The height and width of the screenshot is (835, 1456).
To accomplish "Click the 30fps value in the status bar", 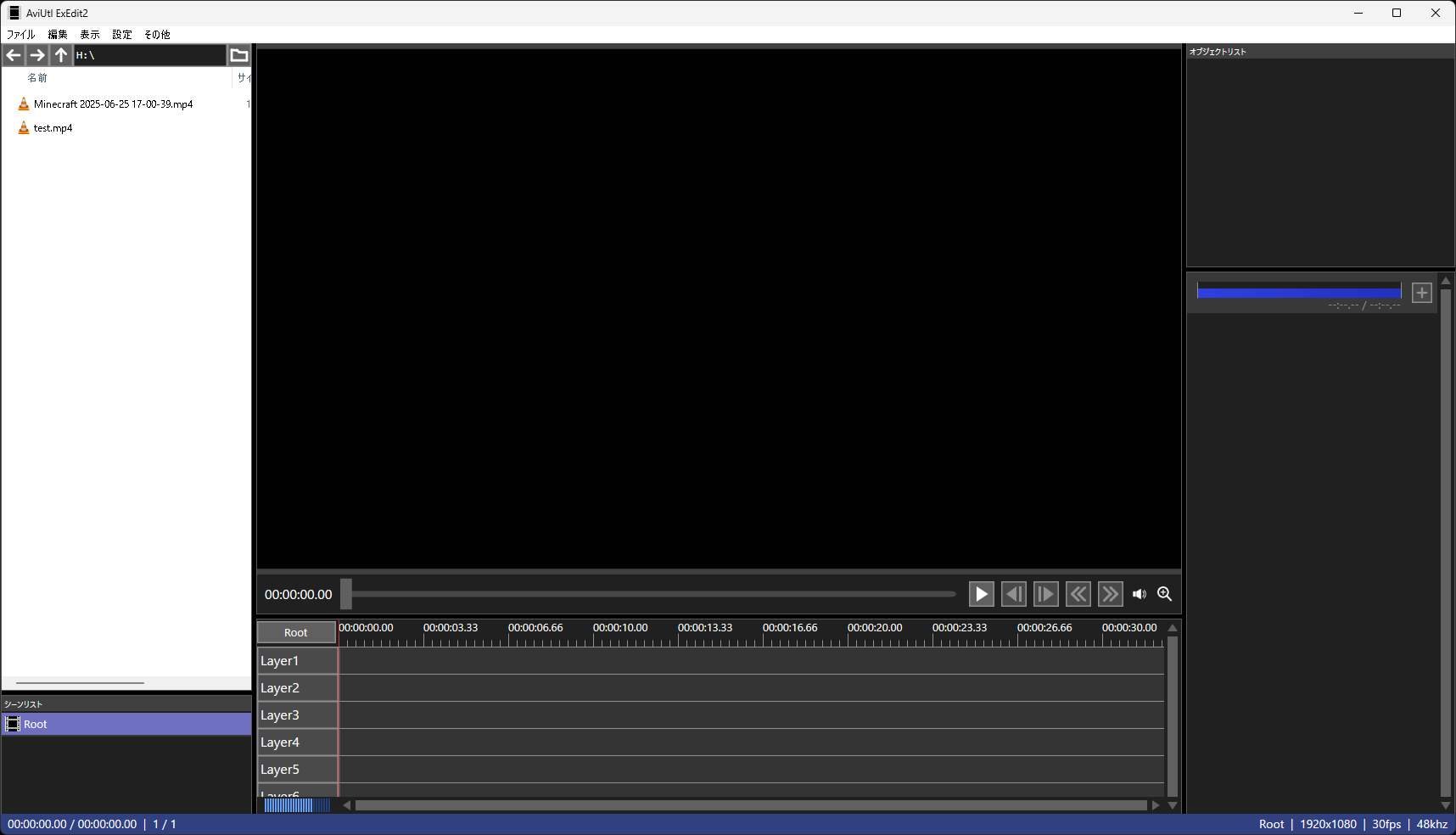I will (1386, 824).
